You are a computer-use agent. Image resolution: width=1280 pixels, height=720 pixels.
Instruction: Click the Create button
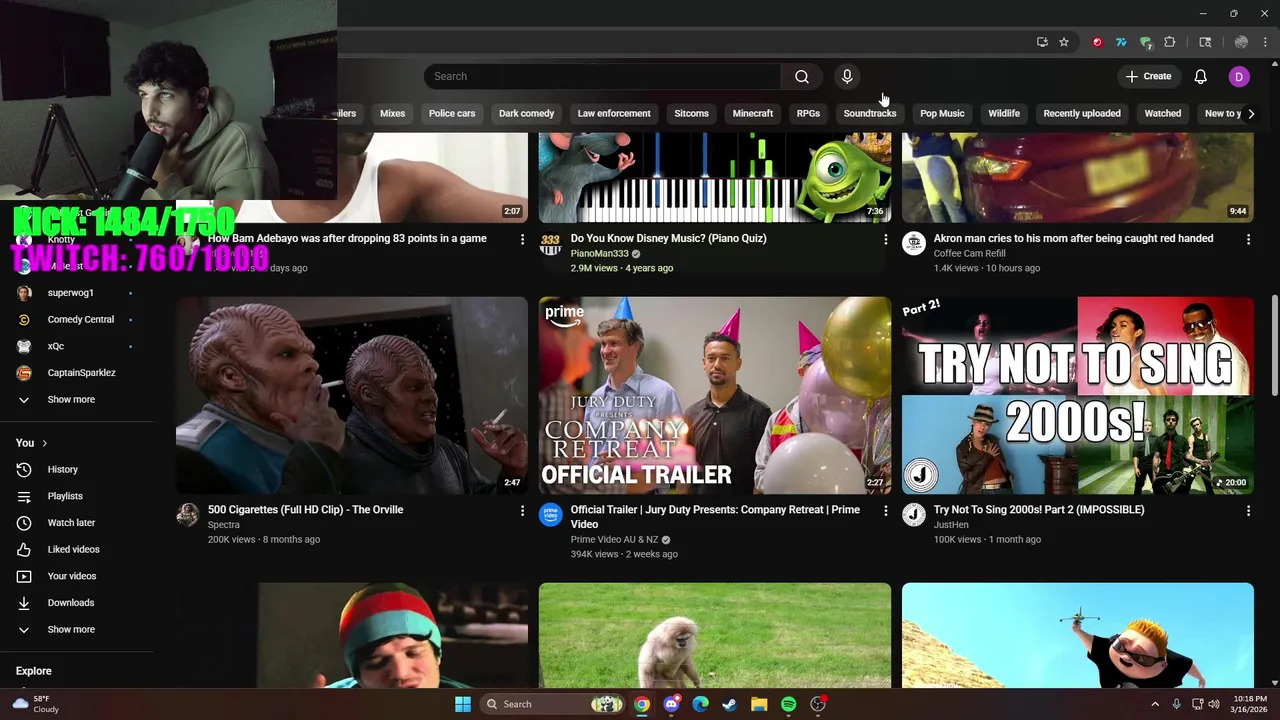[x=1148, y=76]
